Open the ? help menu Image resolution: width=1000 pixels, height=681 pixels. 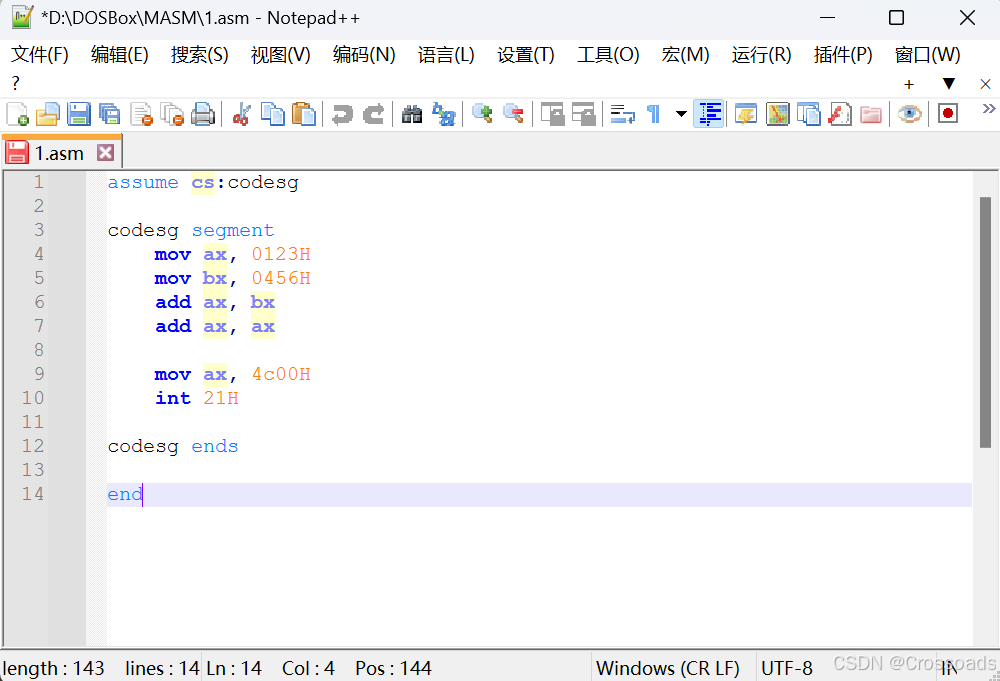point(15,83)
